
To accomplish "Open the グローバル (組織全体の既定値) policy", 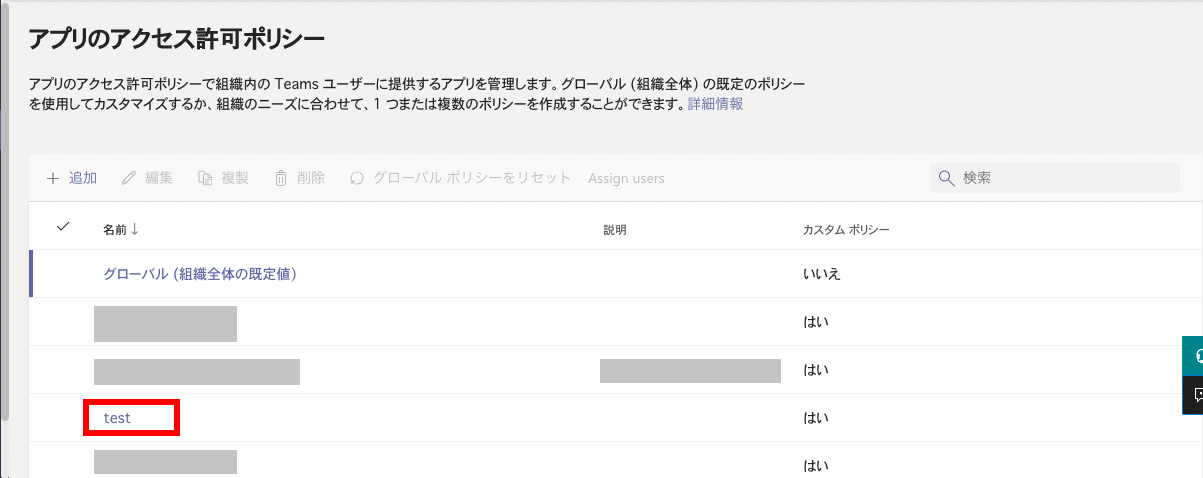I will click(200, 273).
